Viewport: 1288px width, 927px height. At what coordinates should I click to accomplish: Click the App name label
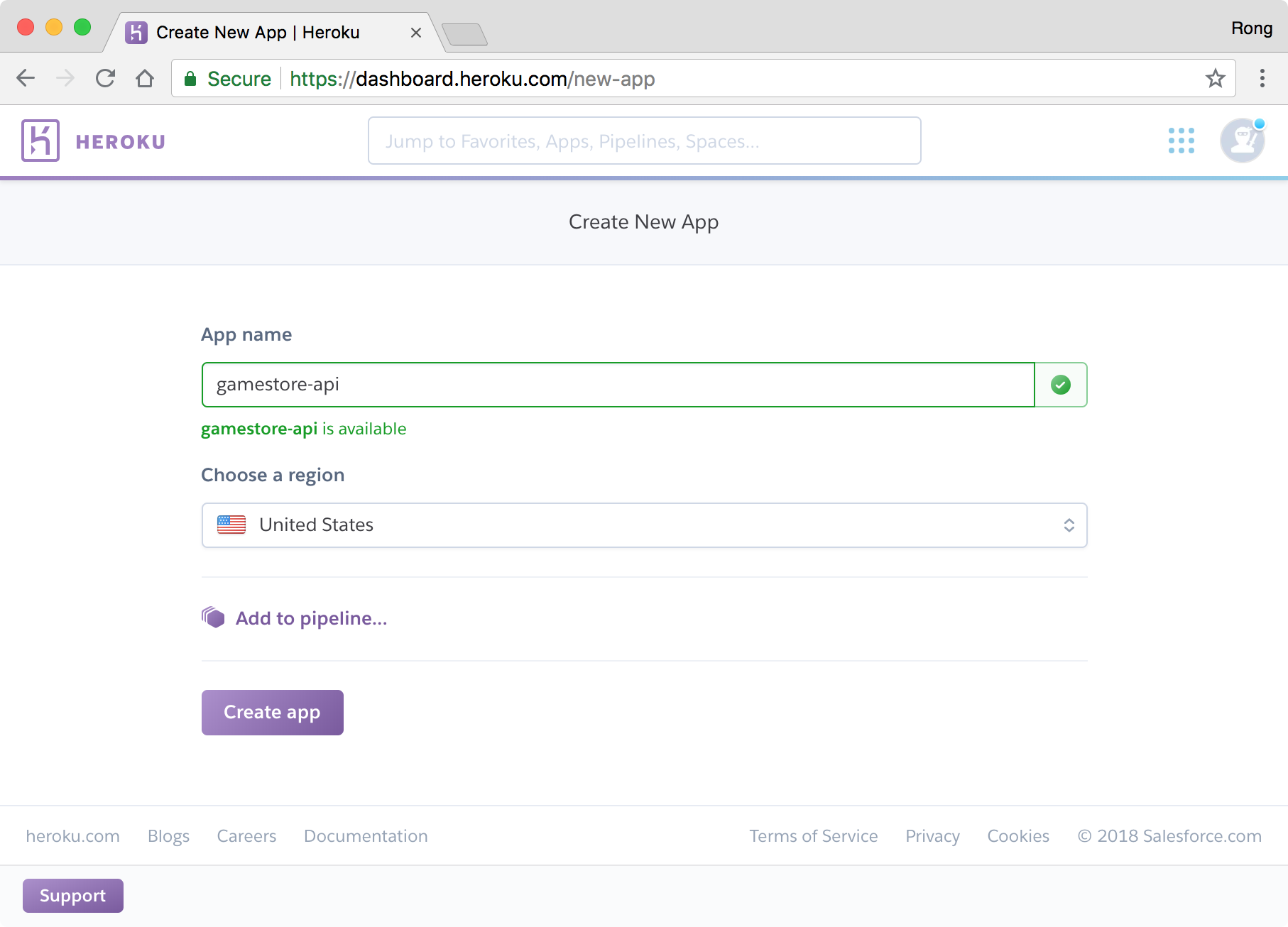pyautogui.click(x=246, y=334)
